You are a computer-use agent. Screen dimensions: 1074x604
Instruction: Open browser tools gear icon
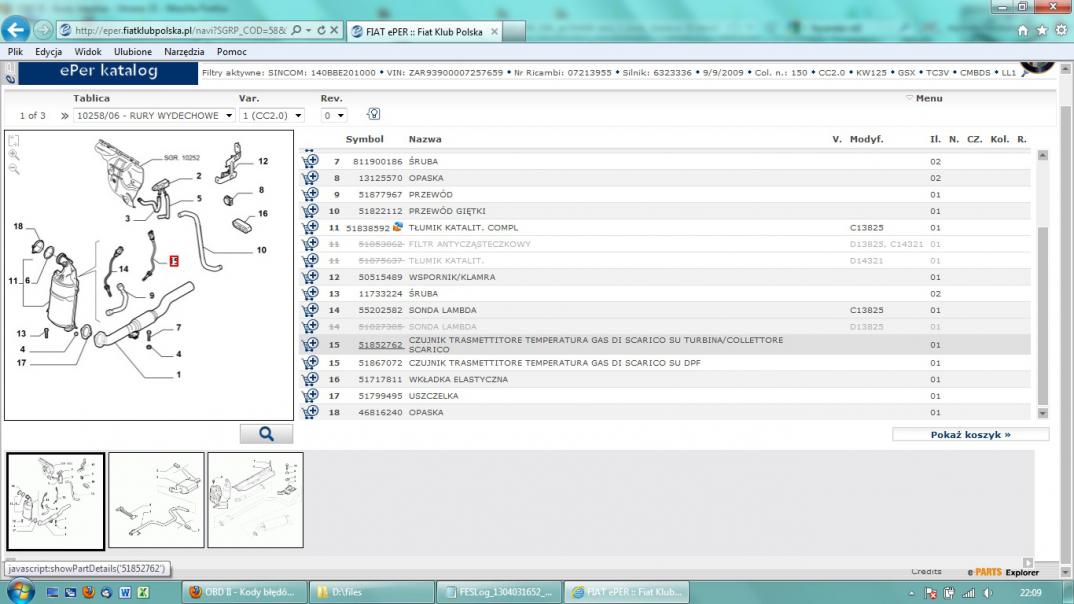(x=1061, y=30)
